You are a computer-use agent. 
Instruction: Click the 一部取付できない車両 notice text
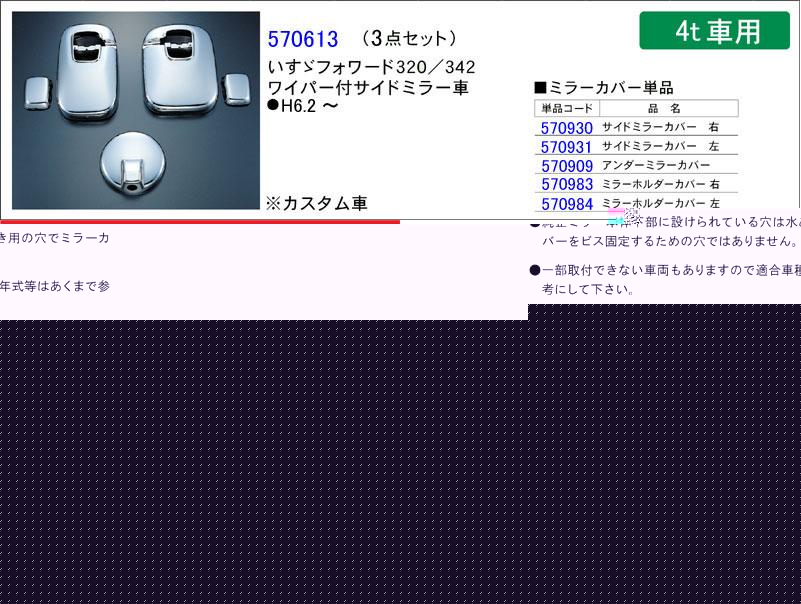coord(665,270)
